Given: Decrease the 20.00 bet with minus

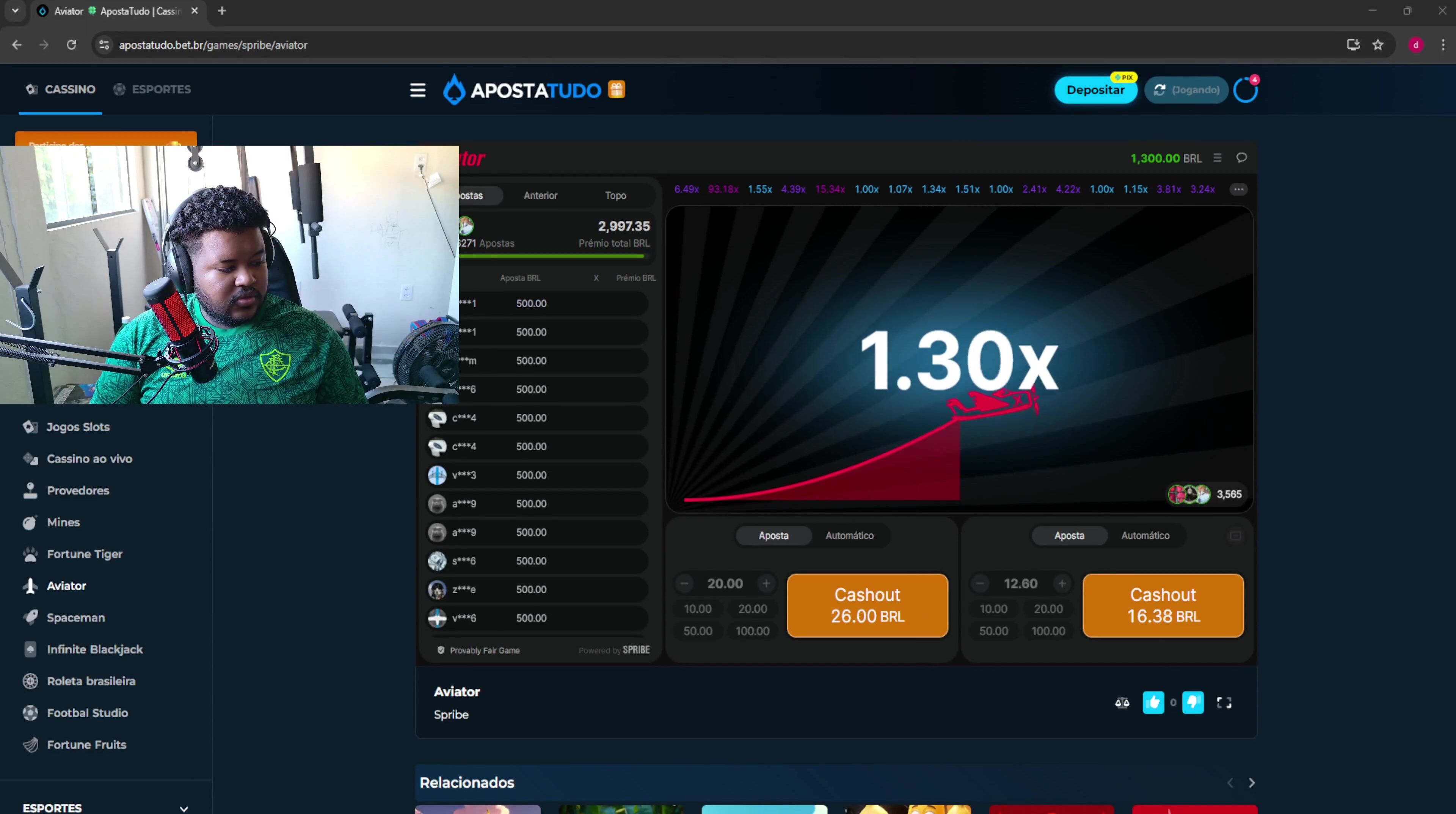Looking at the screenshot, I should 684,583.
